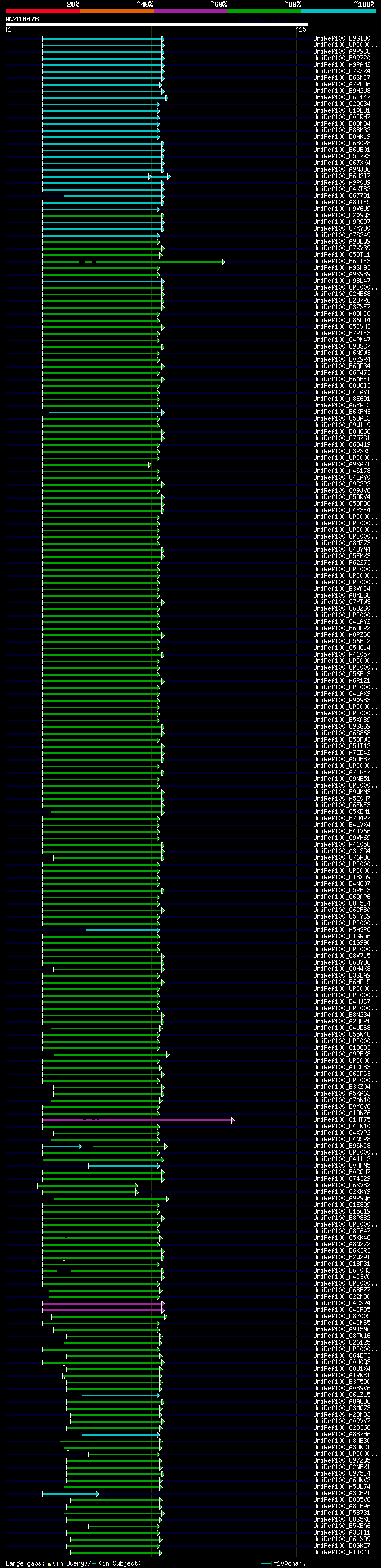Select hit label UniRef100_Q2QQ34
The height and width of the screenshot is (1568, 381).
(342, 104)
